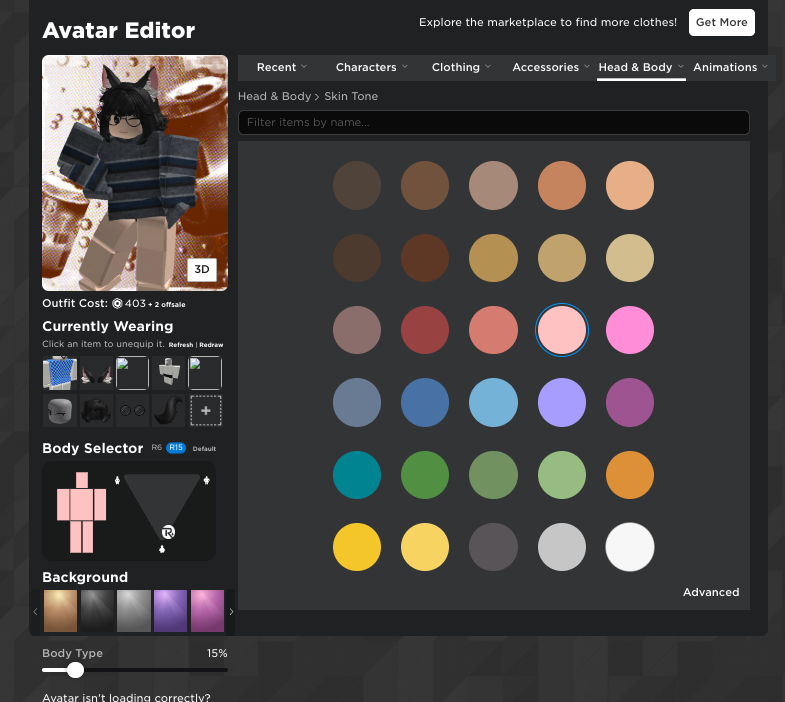Screen dimensions: 785x702
Task: Select the bright yellow skin tone
Action: pyautogui.click(x=357, y=547)
